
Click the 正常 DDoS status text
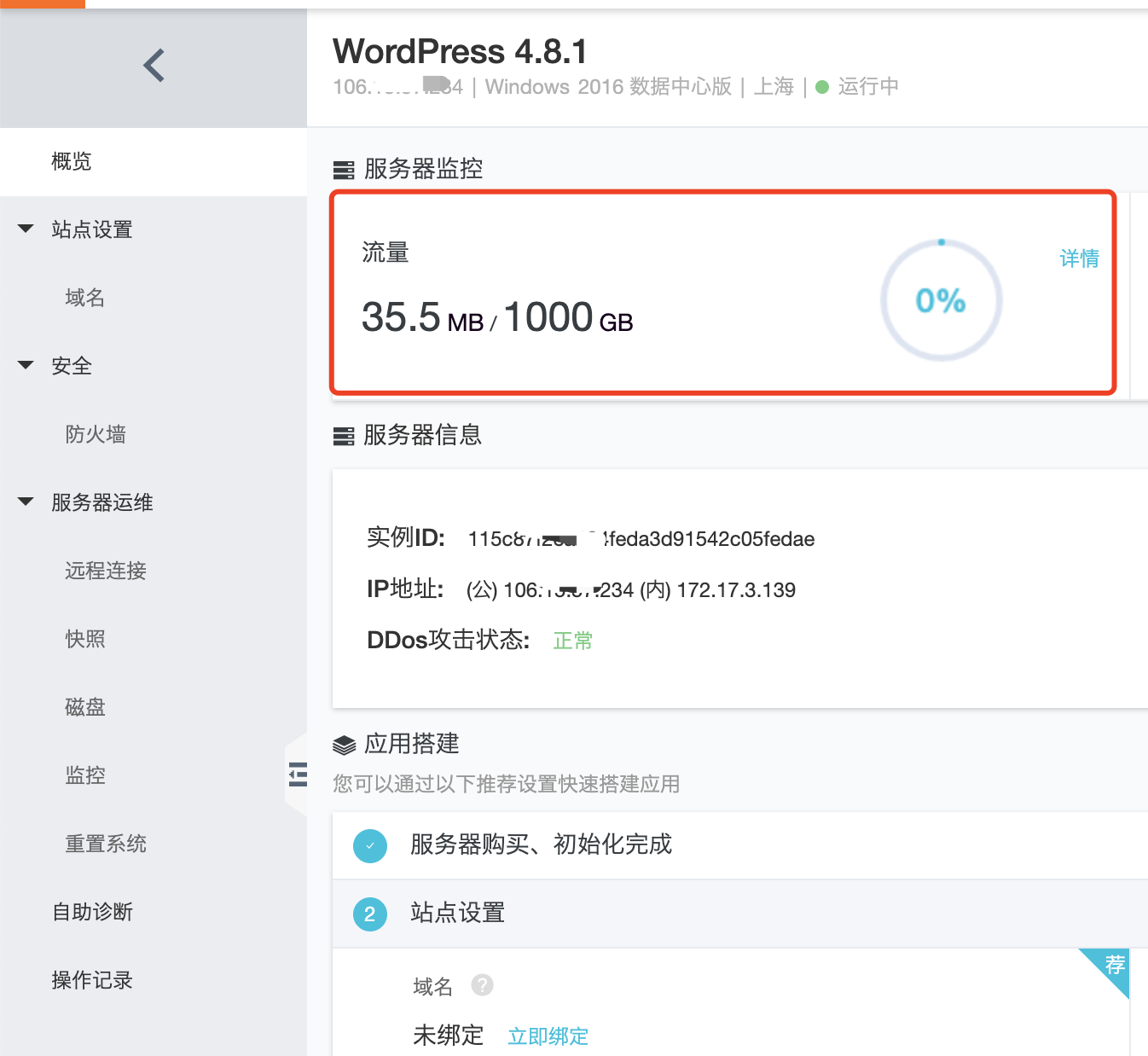click(573, 641)
